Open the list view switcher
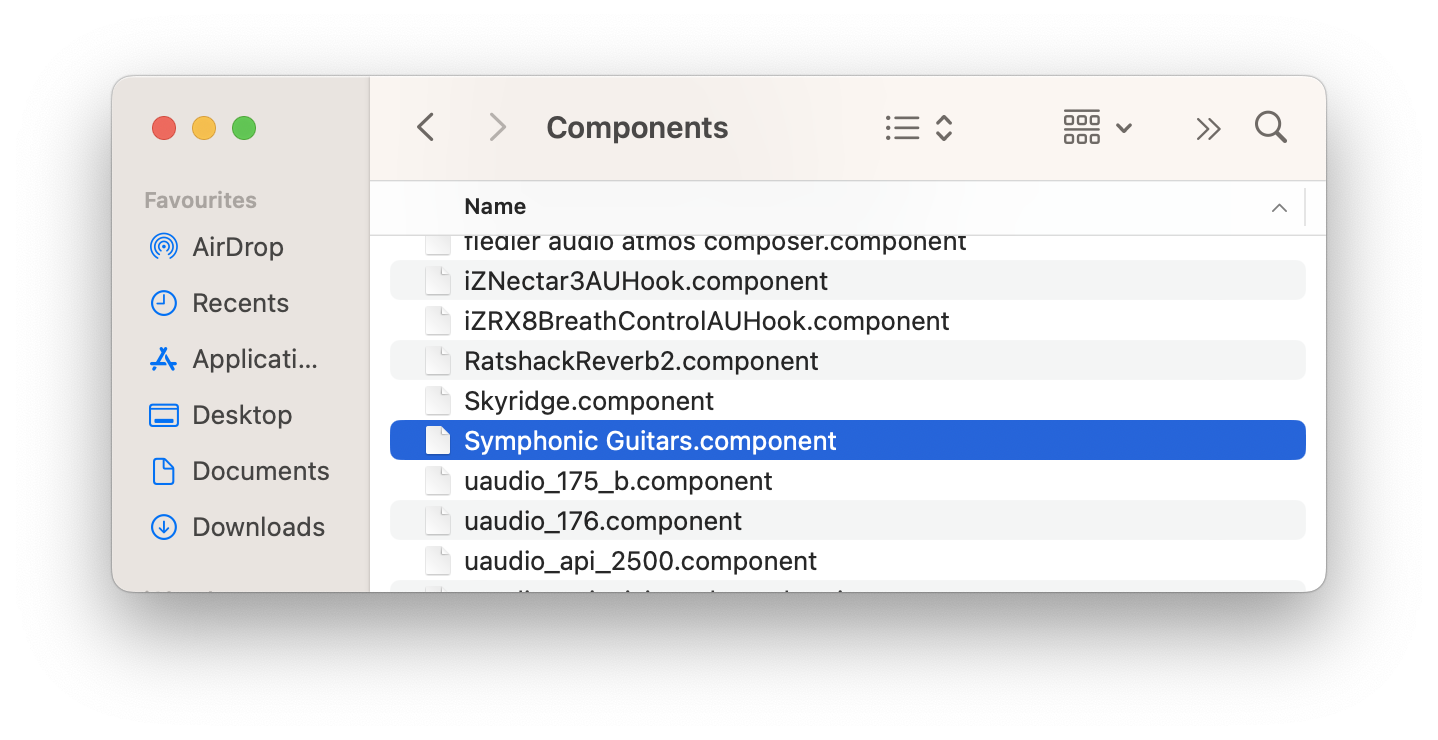 [918, 128]
